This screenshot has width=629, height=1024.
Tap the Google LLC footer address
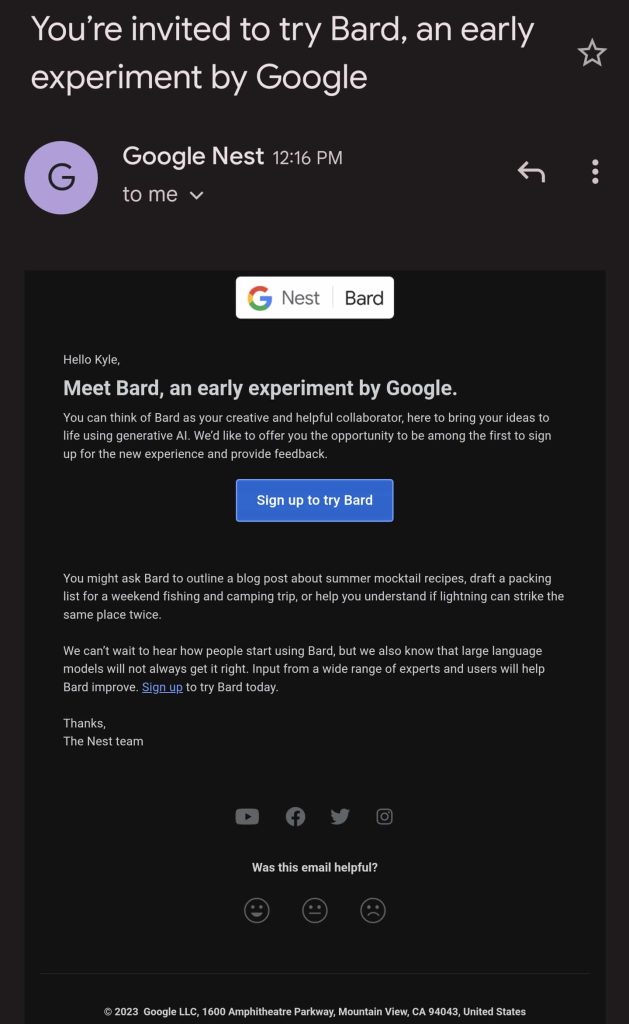click(314, 1011)
